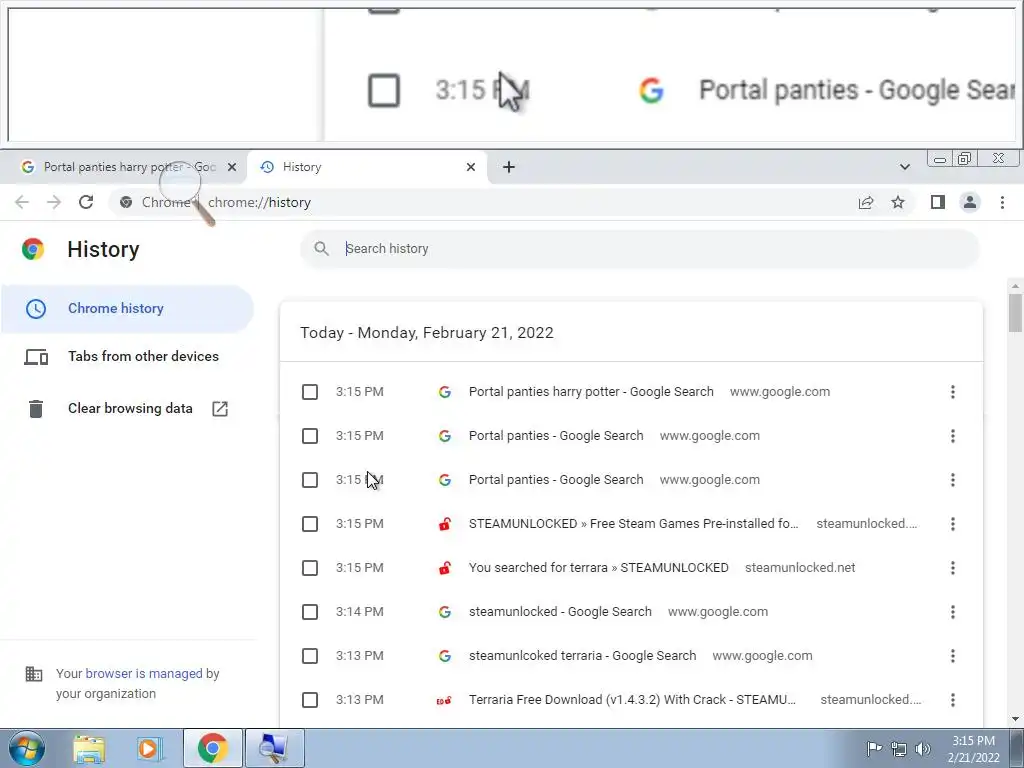Image resolution: width=1024 pixels, height=768 pixels.
Task: Go back to previous page
Action: 22,202
